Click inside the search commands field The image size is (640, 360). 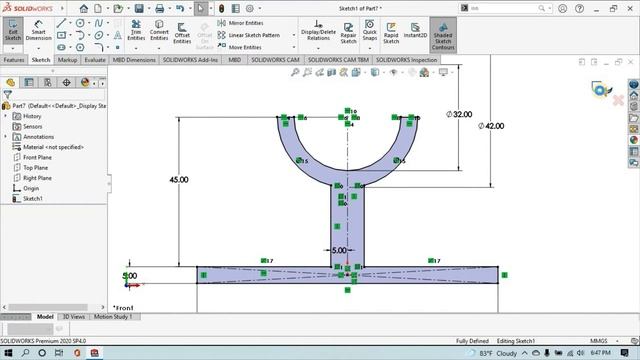504,8
